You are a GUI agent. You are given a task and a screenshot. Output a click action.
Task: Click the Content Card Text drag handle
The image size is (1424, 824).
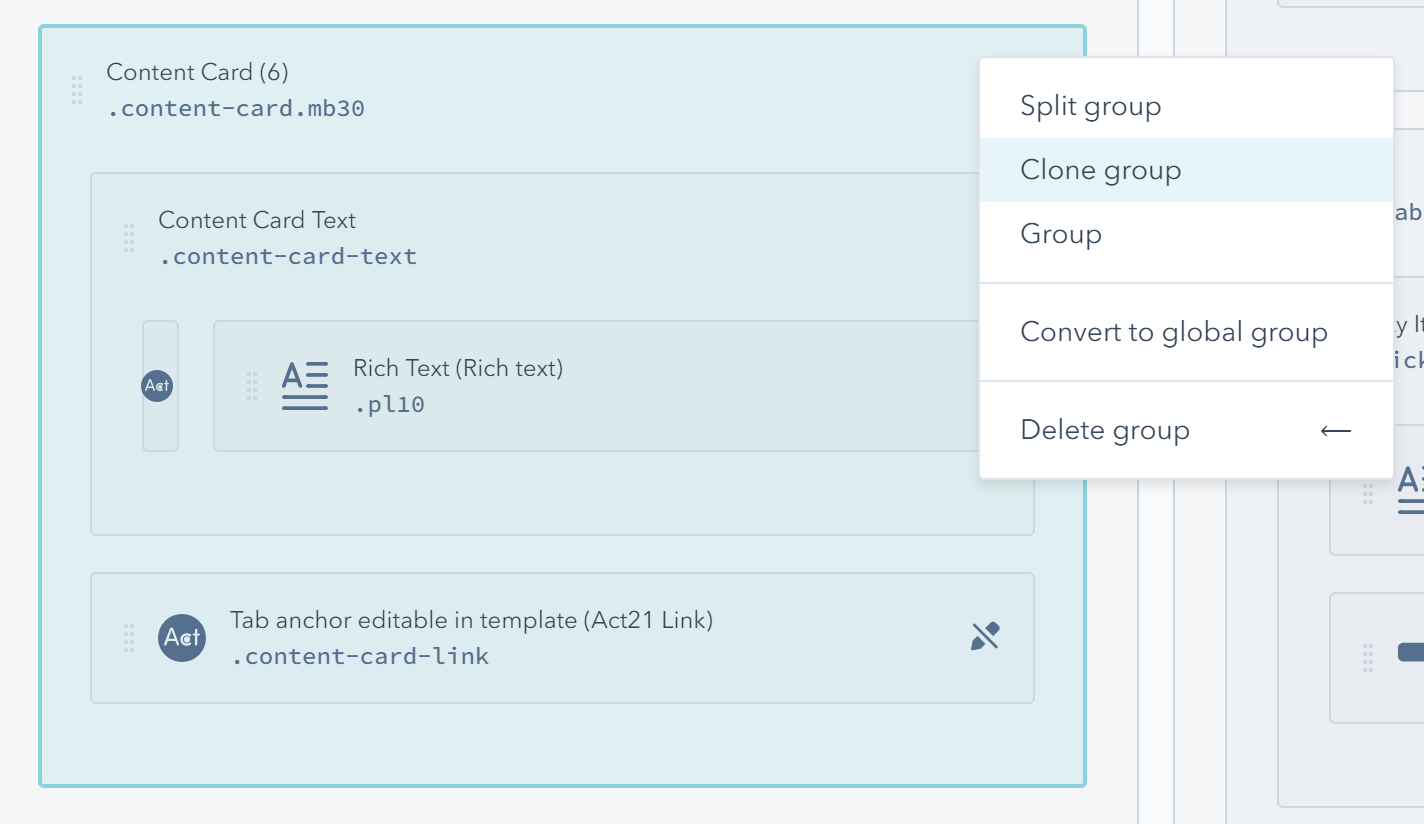tap(129, 238)
